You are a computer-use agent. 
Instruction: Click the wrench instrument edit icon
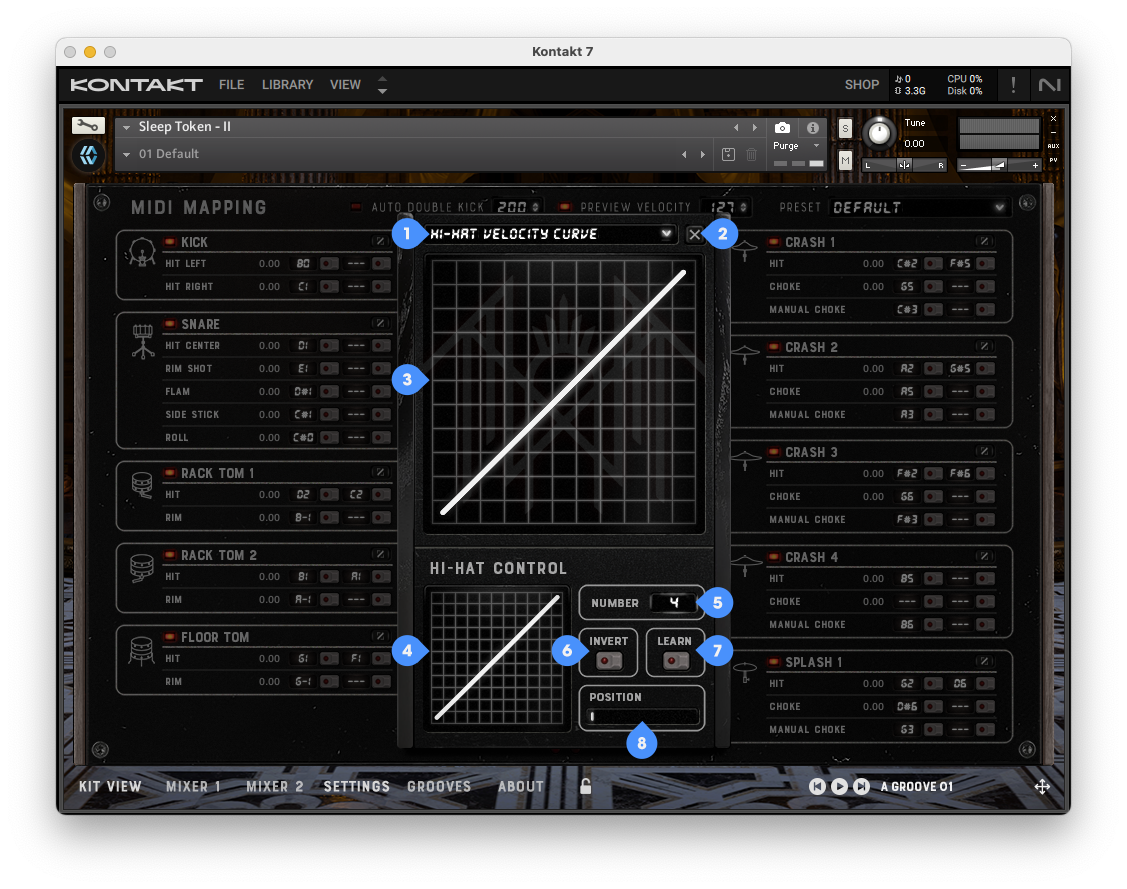[x=88, y=126]
